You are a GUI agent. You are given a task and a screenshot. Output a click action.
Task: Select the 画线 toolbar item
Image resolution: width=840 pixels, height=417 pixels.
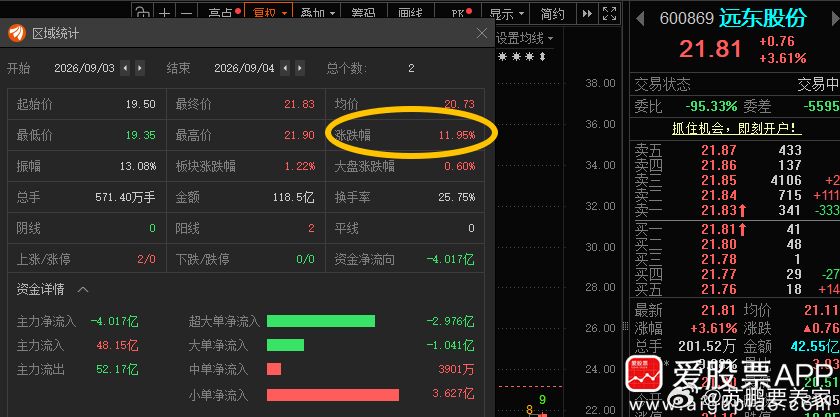click(x=411, y=13)
